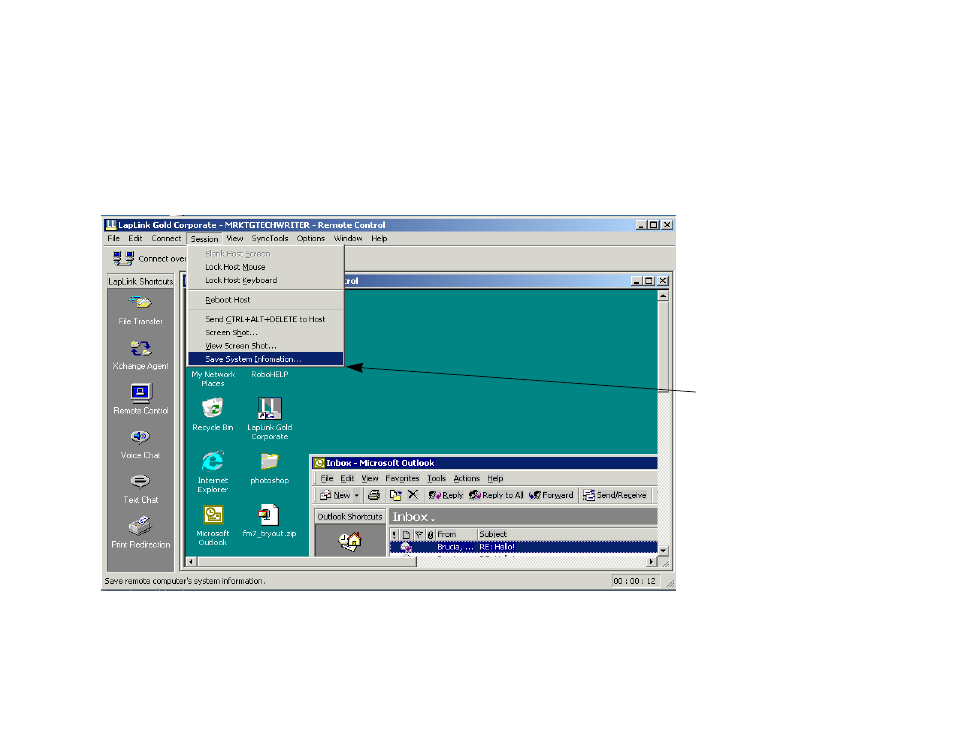Click Forward button in Outlook toolbar
The image size is (954, 742).
point(551,495)
